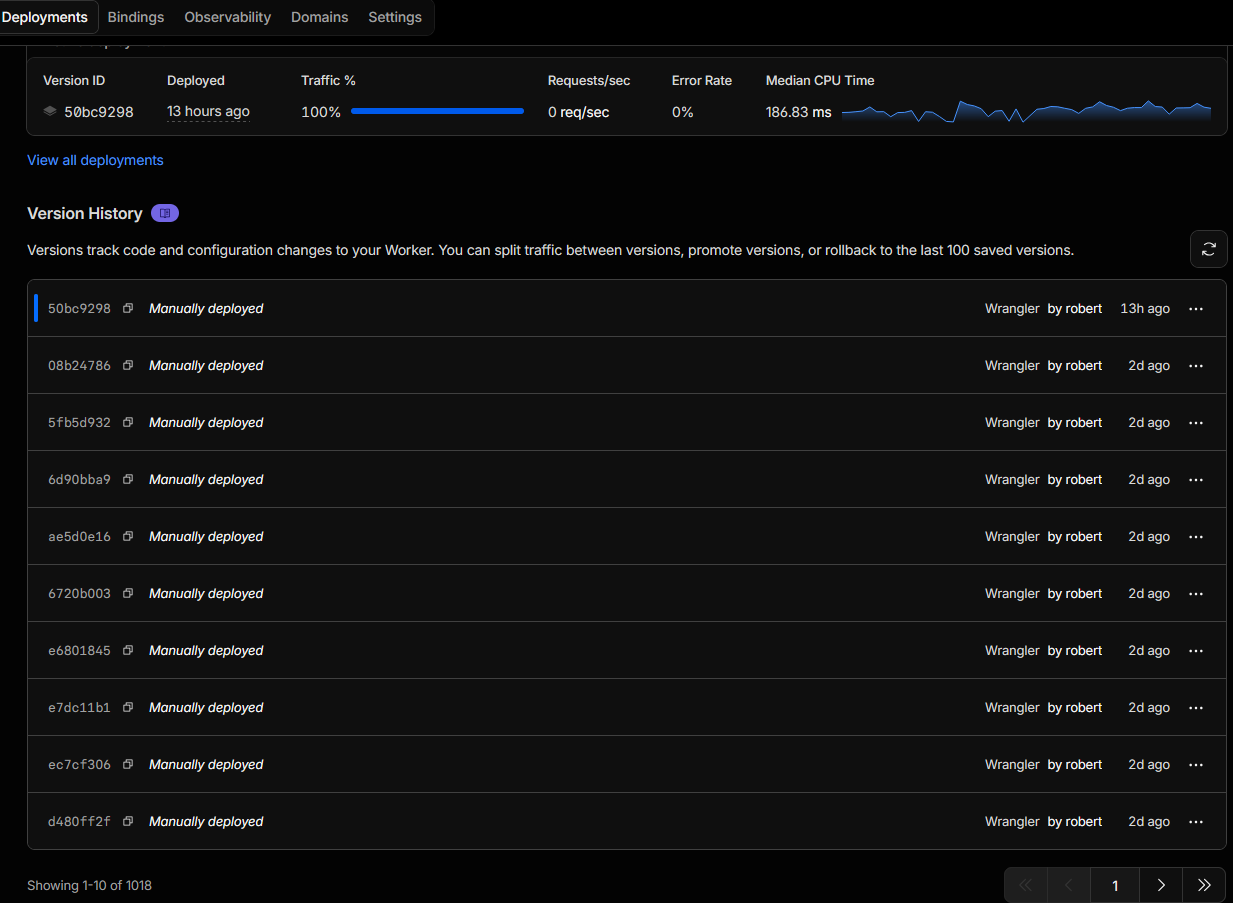
Task: Click 'Manually deployed' label for ae5d0e16
Action: click(206, 537)
